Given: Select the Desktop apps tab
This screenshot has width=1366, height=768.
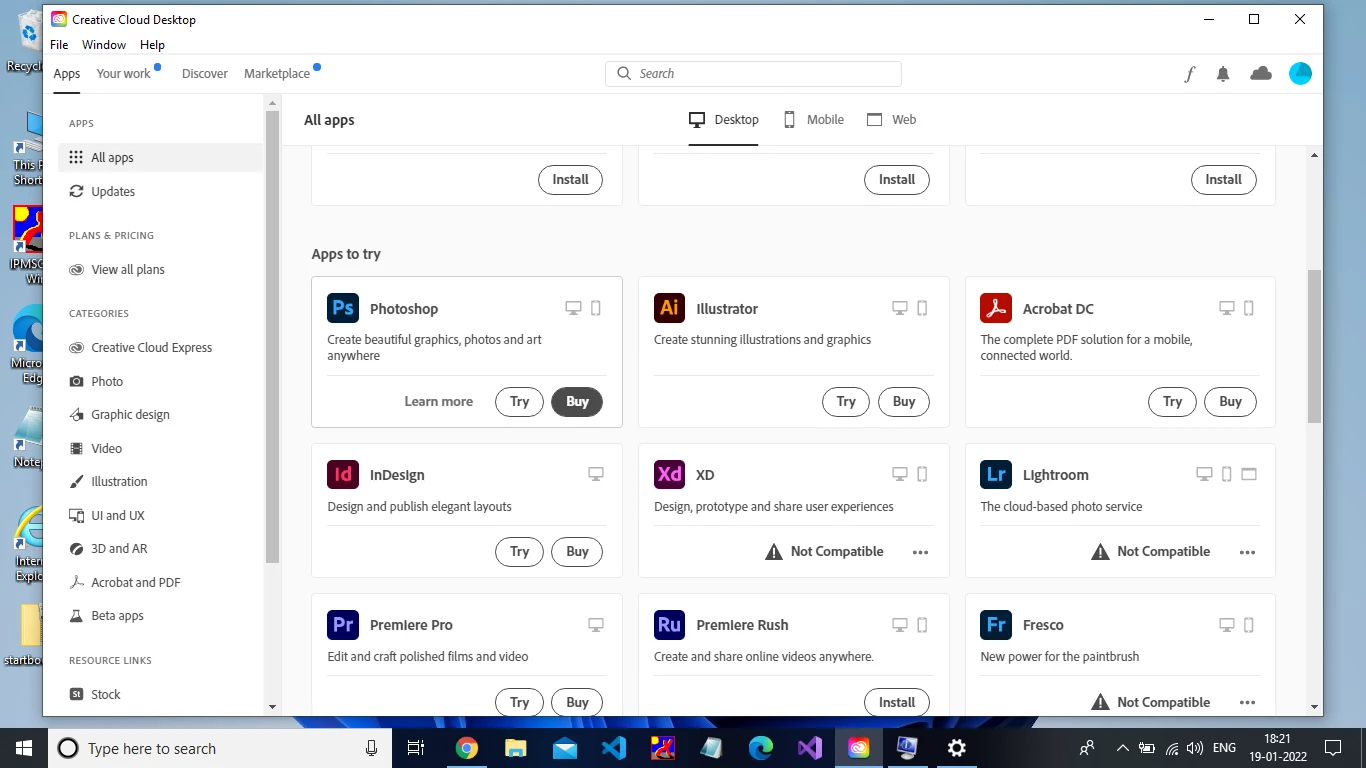Looking at the screenshot, I should pos(724,119).
